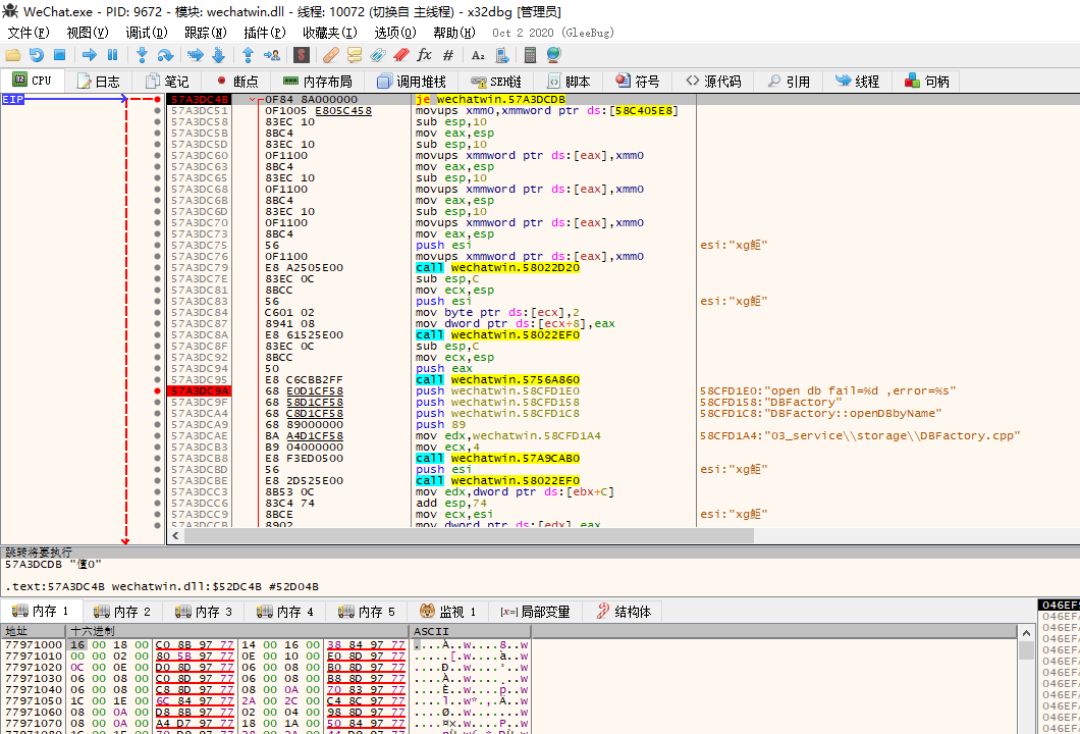The width and height of the screenshot is (1080, 734).
Task: Open the Variables hash icon
Action: tap(448, 55)
